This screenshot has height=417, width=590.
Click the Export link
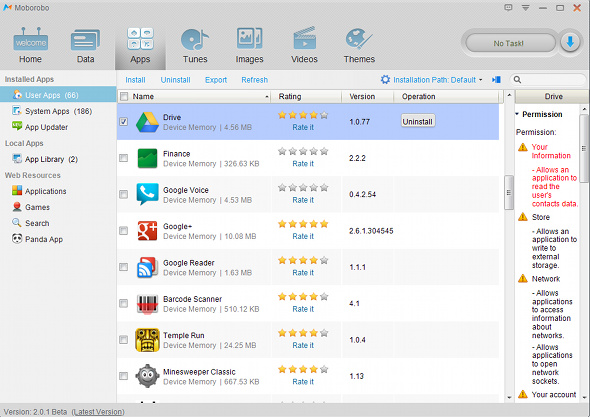[216, 80]
